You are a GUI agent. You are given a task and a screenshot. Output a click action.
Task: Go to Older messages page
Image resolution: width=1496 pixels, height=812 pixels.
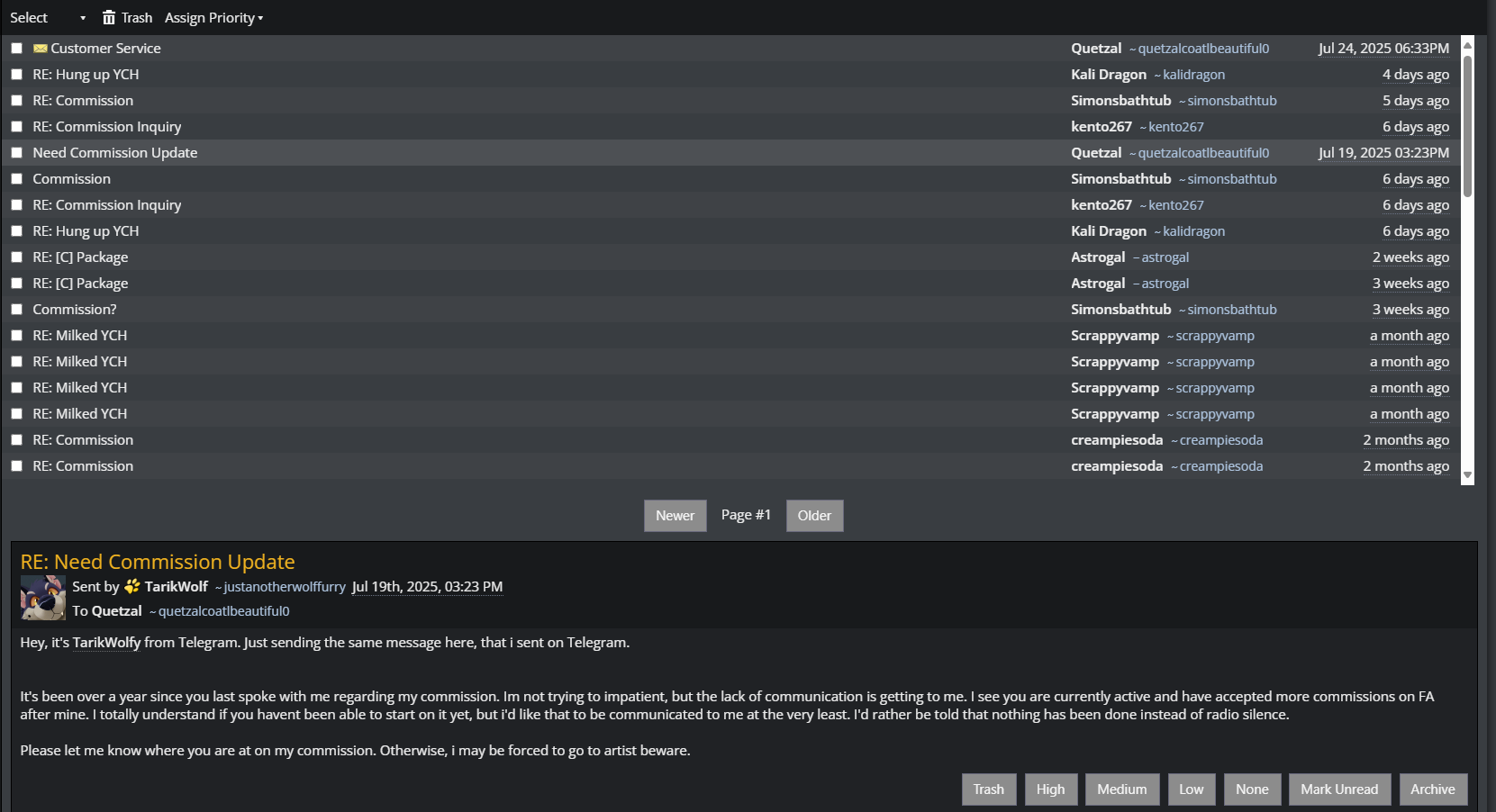(814, 516)
